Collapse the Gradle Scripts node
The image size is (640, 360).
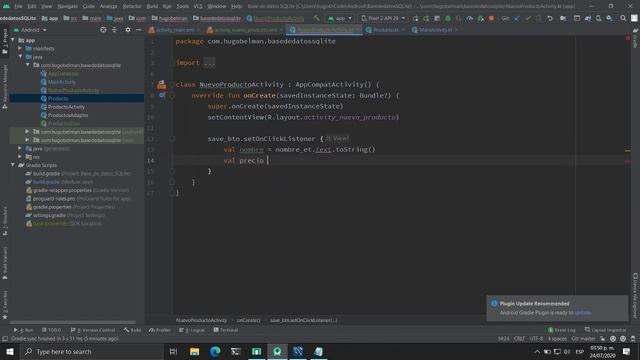click(x=13, y=165)
